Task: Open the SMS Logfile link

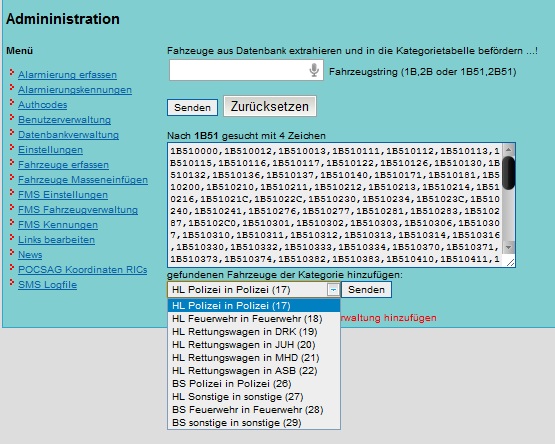Action: pos(47,285)
